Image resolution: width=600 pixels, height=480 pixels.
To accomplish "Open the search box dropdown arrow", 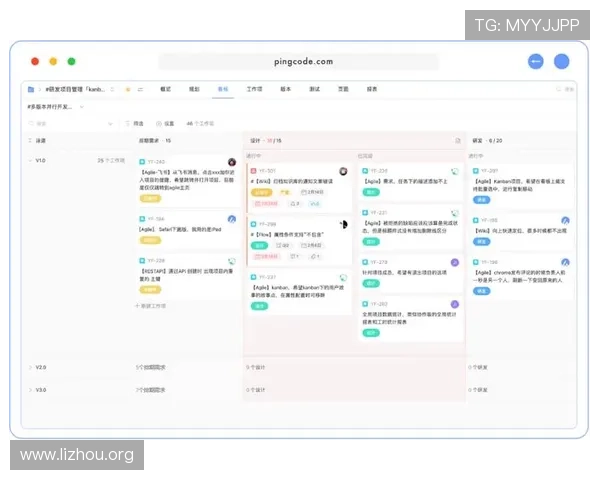I will (110, 124).
